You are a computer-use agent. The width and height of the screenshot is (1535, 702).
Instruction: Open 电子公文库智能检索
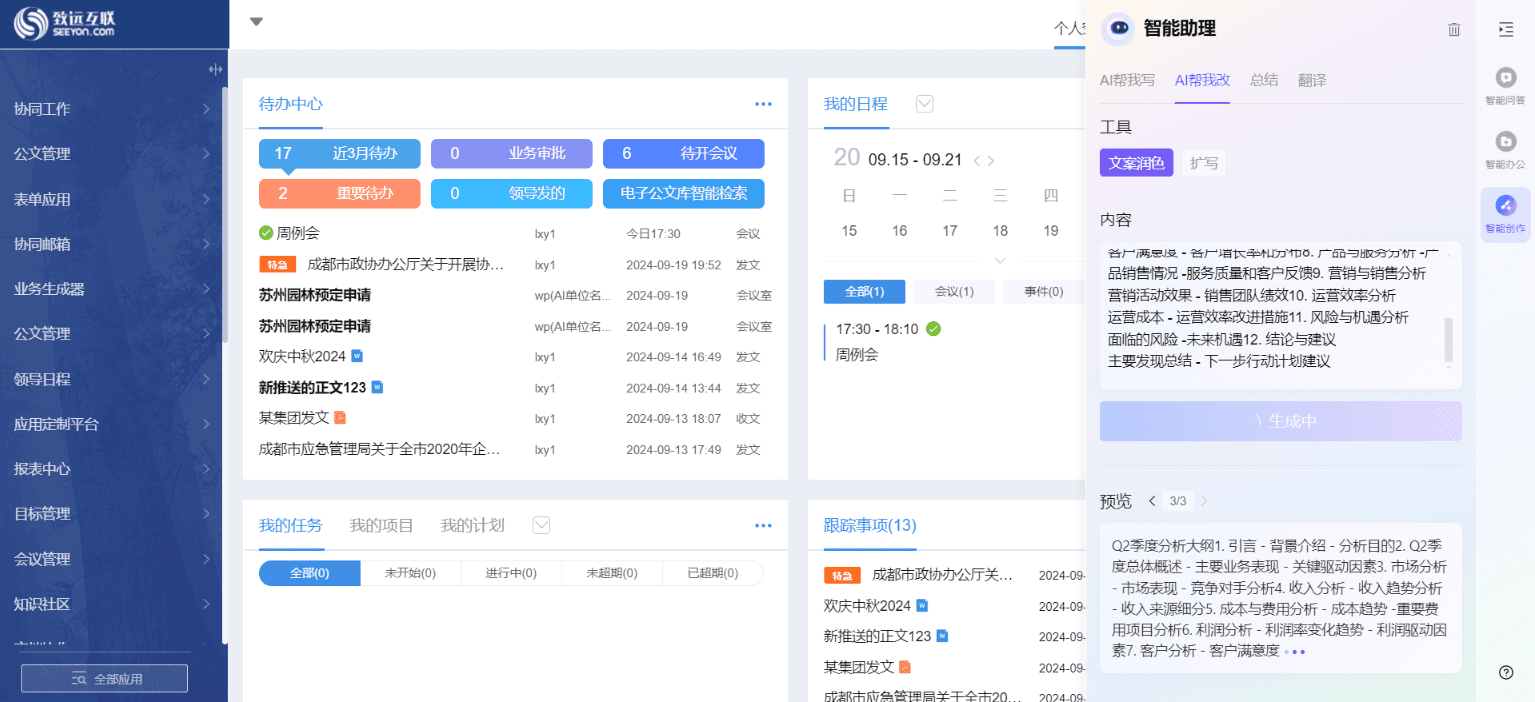(x=684, y=193)
